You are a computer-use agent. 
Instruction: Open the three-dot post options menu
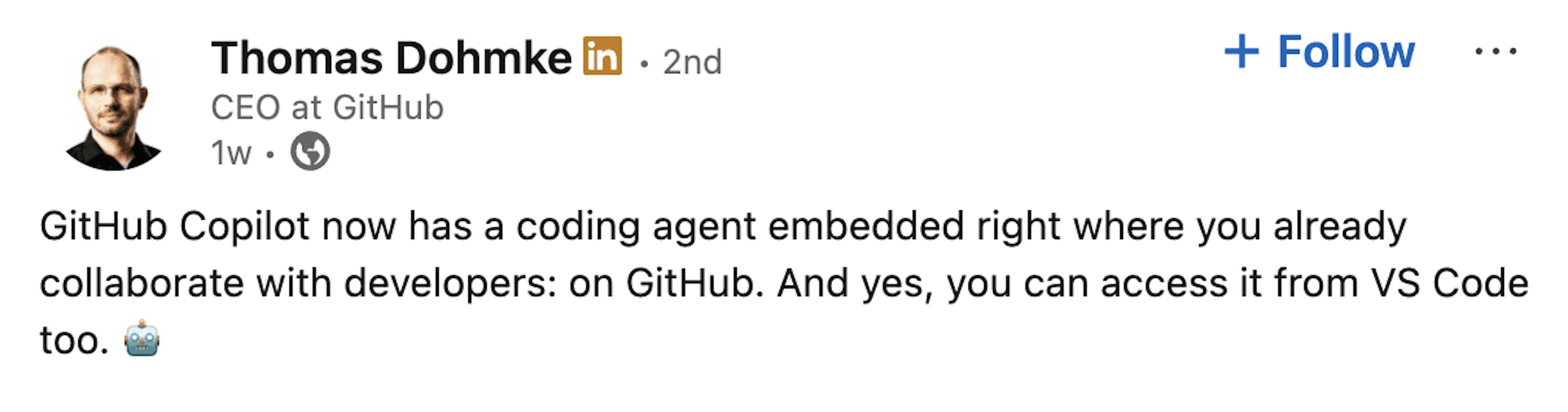(x=1495, y=52)
